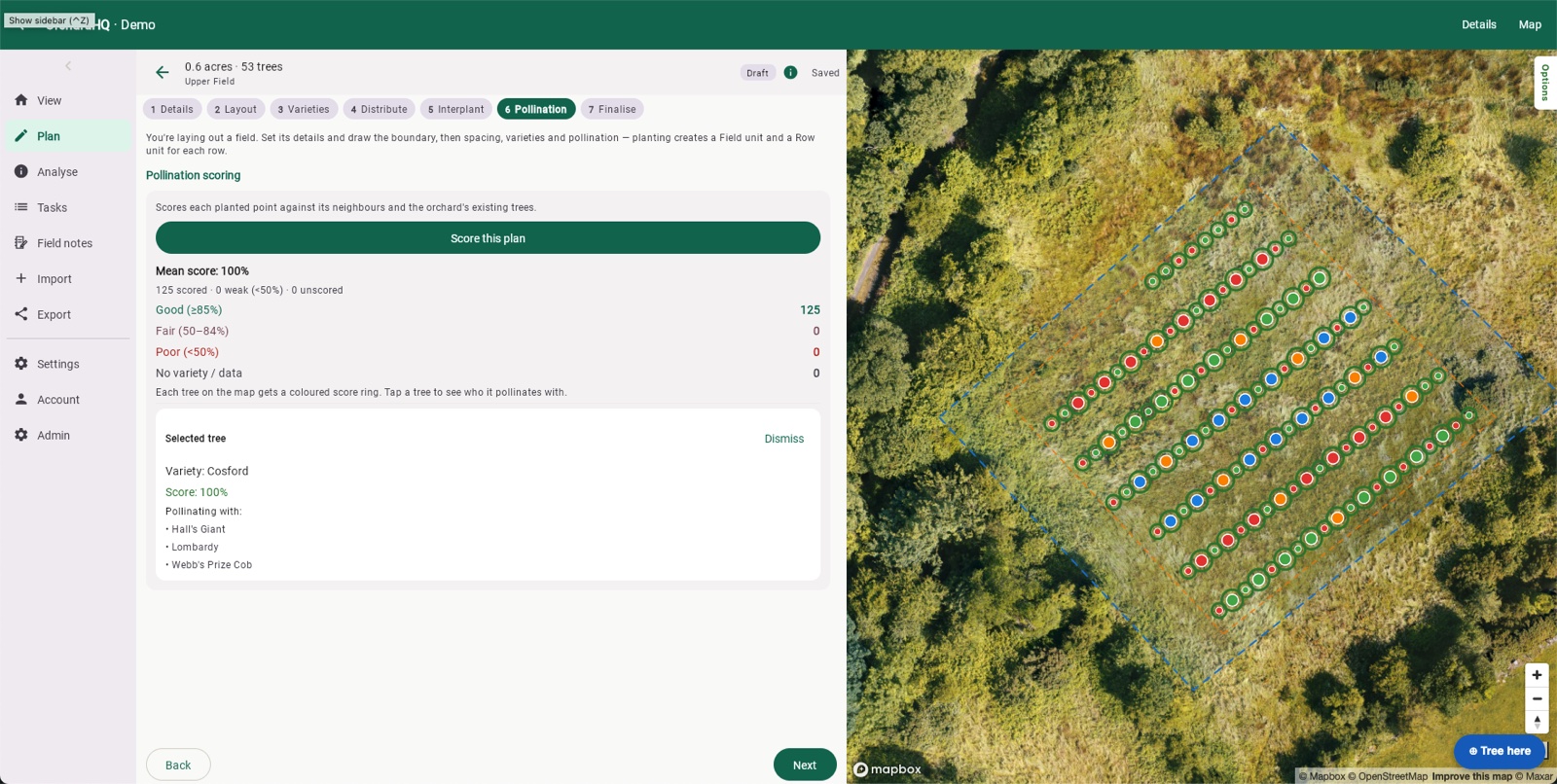The width and height of the screenshot is (1557, 784).
Task: Click the Draft status badge
Action: click(x=757, y=73)
